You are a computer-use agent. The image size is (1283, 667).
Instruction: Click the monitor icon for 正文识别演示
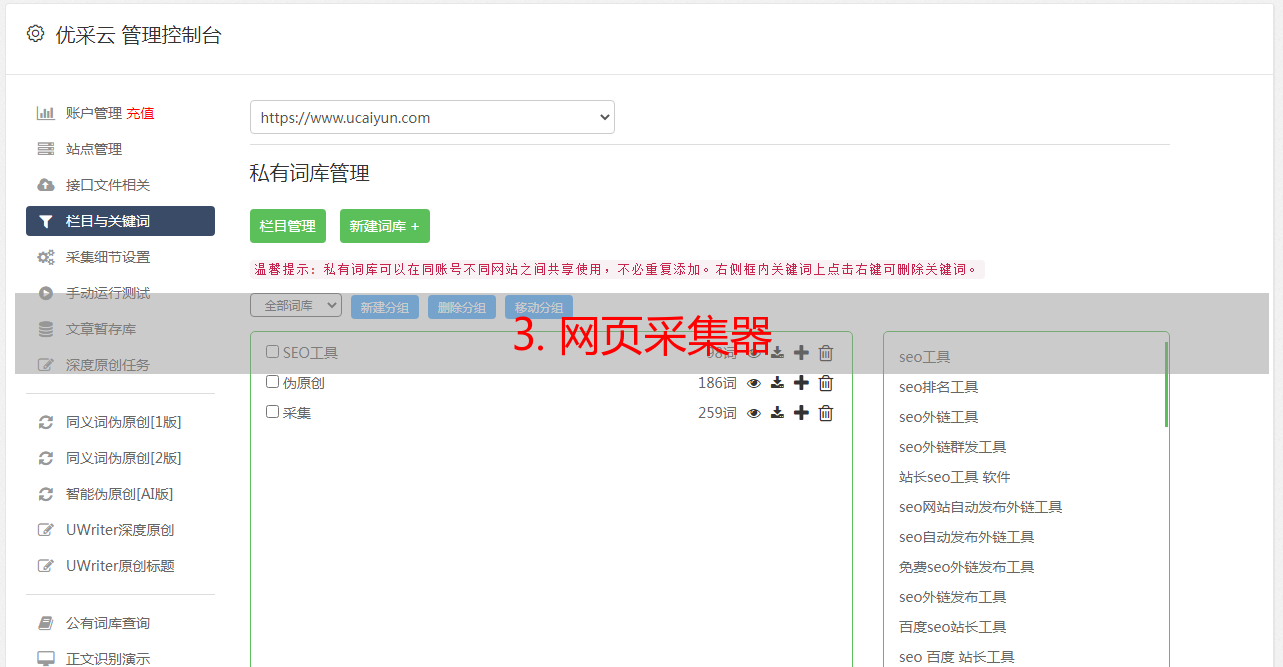point(46,659)
